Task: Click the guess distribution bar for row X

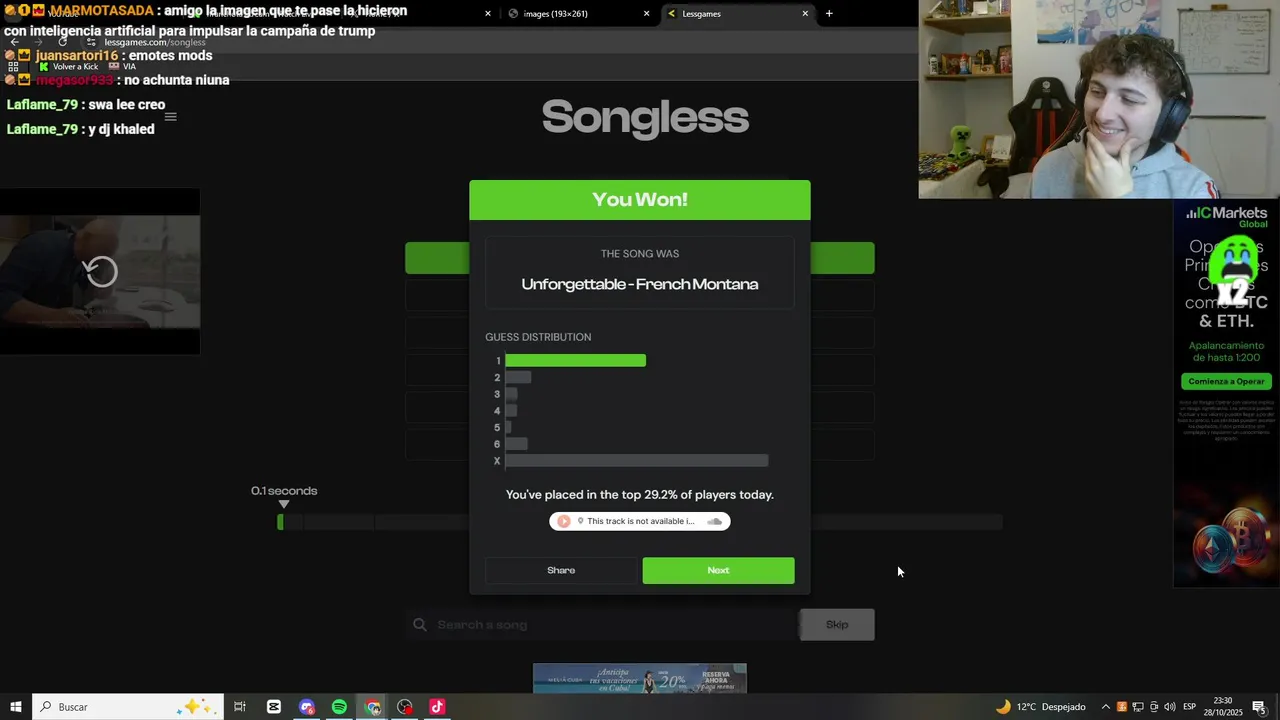Action: (x=637, y=461)
